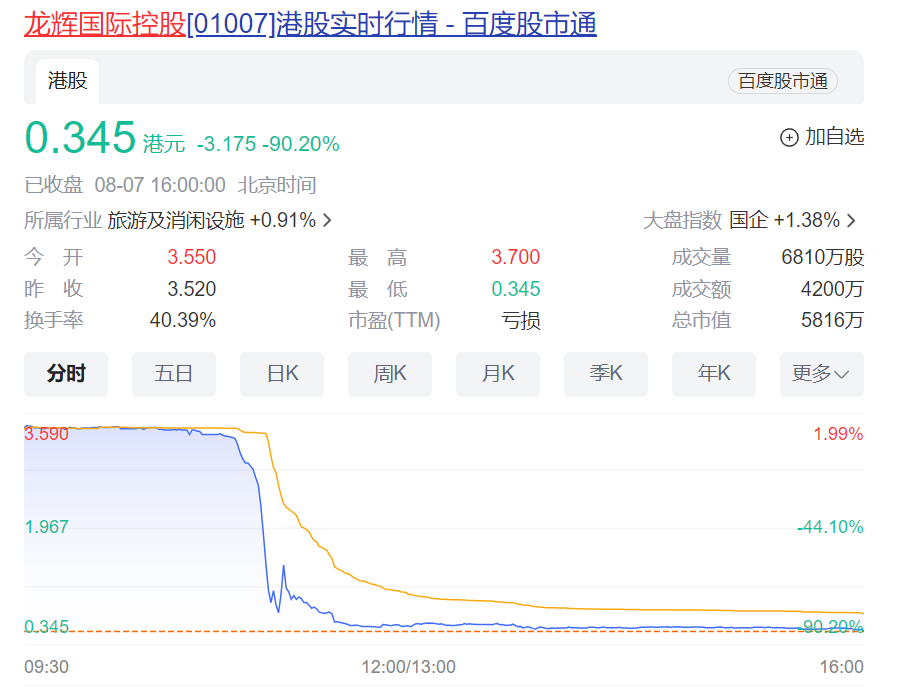Click the 16:00 time axis label
The width and height of the screenshot is (919, 690).
pyautogui.click(x=842, y=667)
